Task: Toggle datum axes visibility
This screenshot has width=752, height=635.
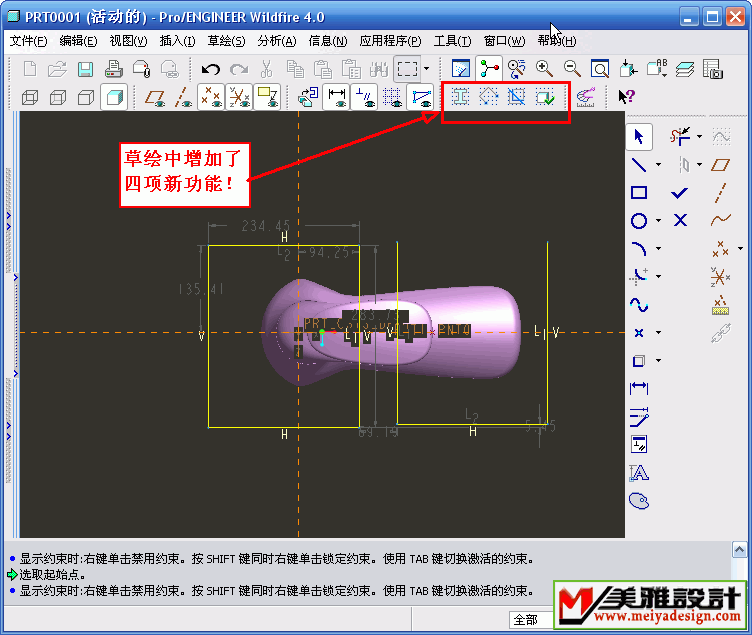Action: pos(183,97)
